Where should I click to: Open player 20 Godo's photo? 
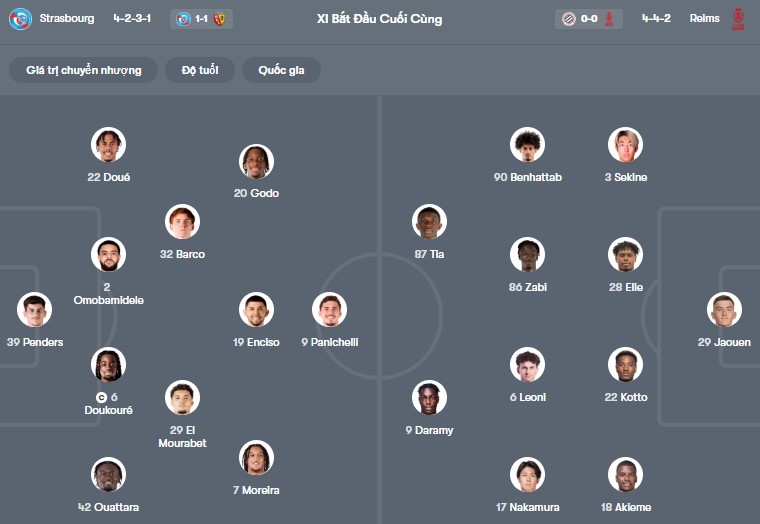tap(256, 161)
